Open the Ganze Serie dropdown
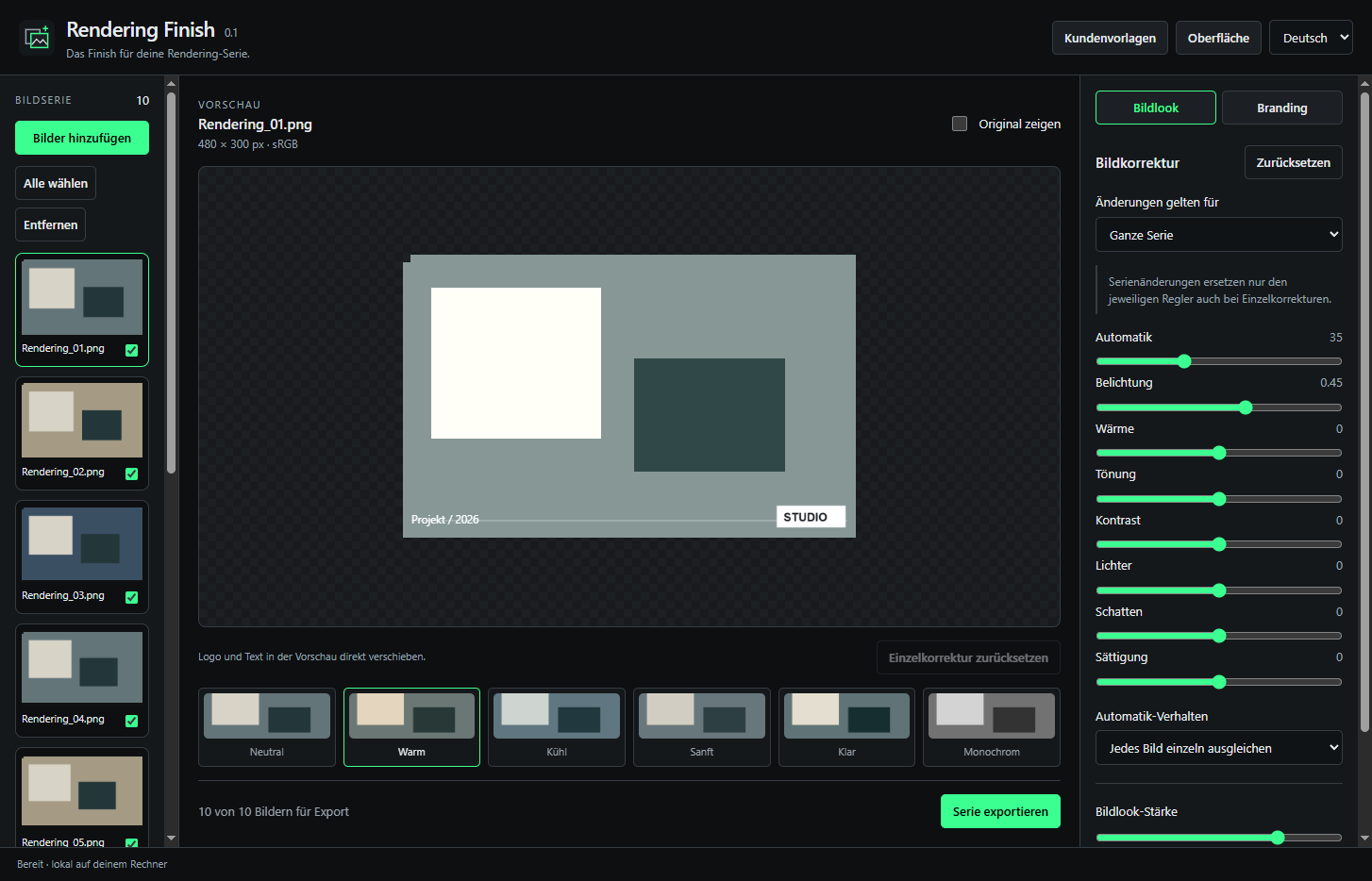The height and width of the screenshot is (881, 1372). (1219, 235)
